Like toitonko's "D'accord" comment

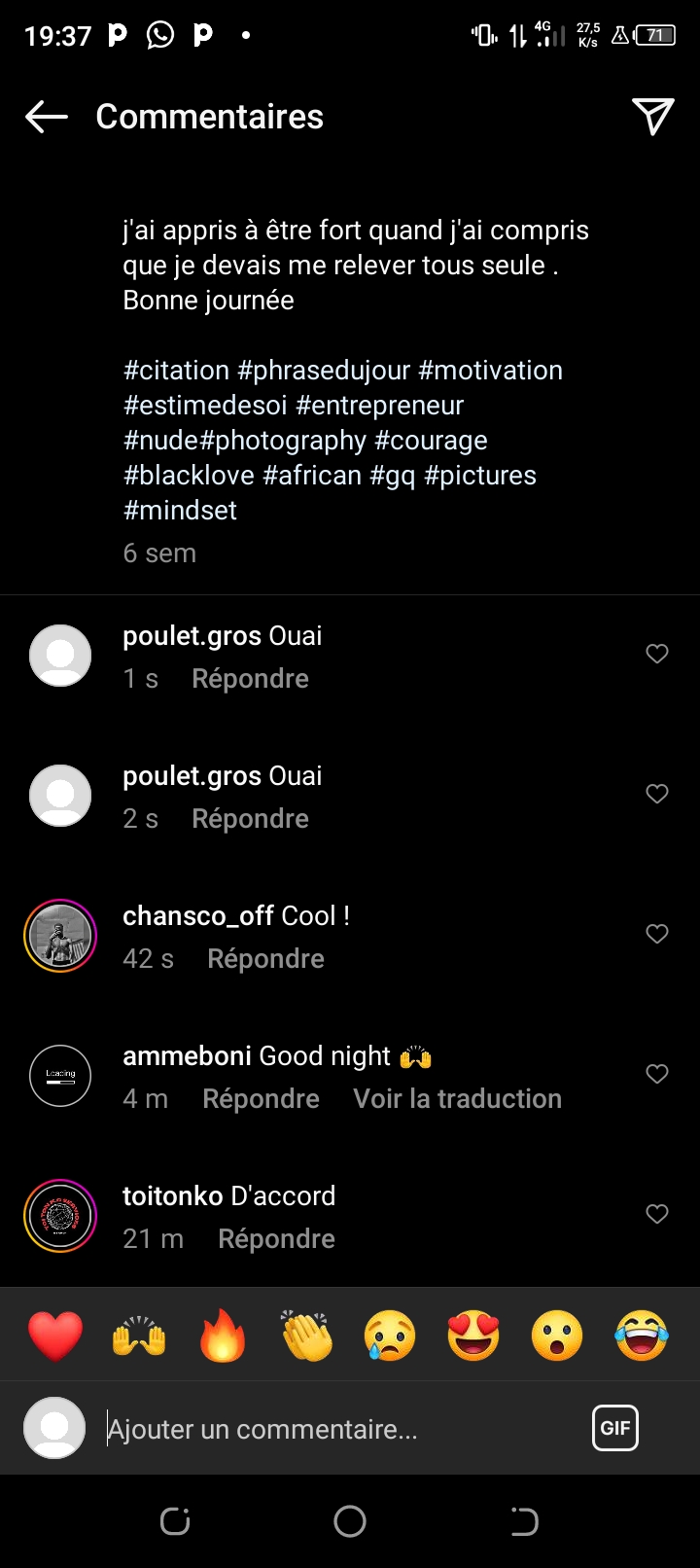coord(657,1214)
